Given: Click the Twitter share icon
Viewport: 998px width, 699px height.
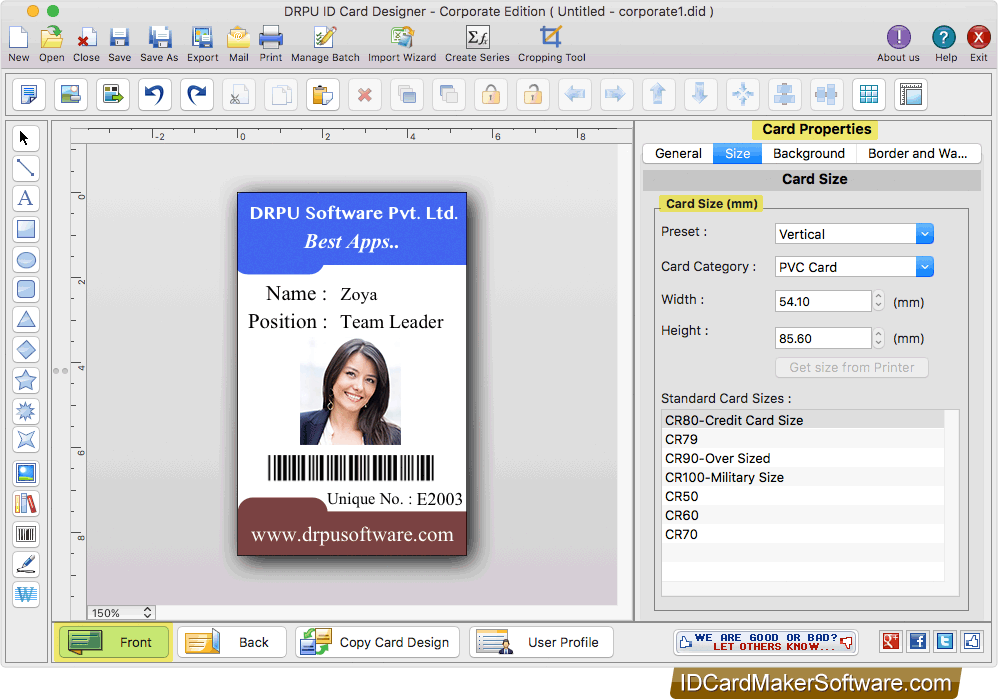Looking at the screenshot, I should 945,641.
